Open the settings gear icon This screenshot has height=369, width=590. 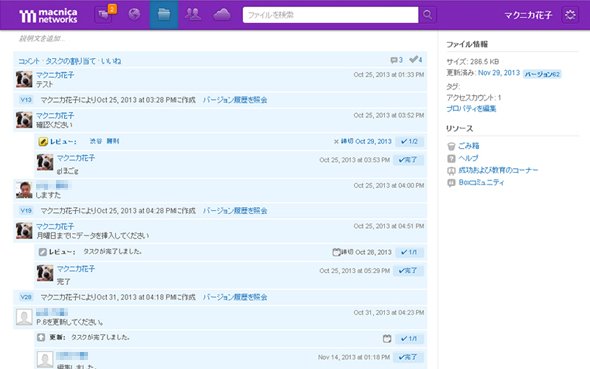coord(570,15)
